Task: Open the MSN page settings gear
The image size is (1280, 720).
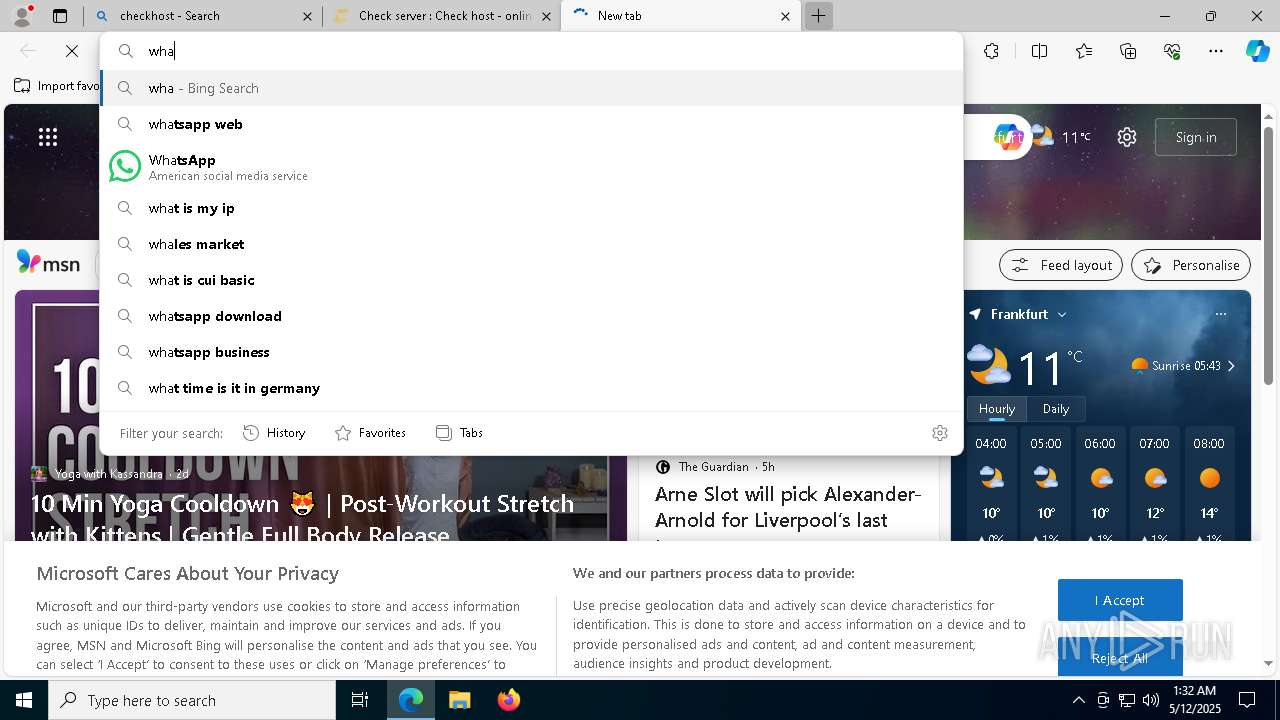Action: [x=1127, y=137]
